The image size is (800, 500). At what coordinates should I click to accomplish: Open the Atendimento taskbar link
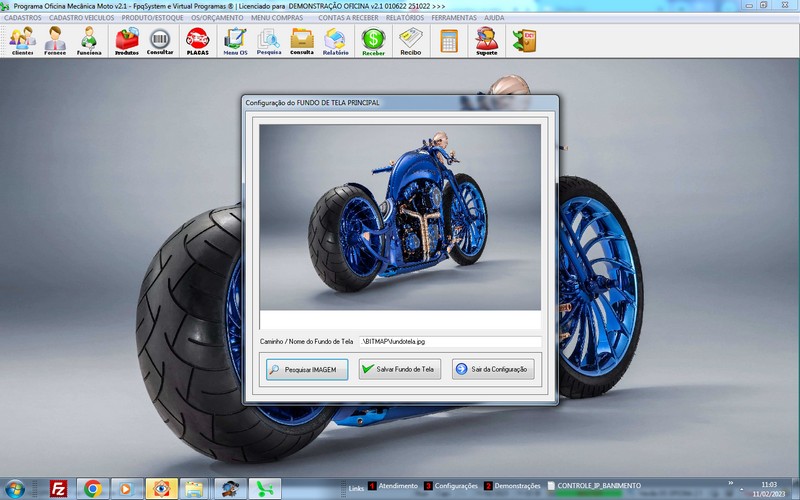[393, 486]
